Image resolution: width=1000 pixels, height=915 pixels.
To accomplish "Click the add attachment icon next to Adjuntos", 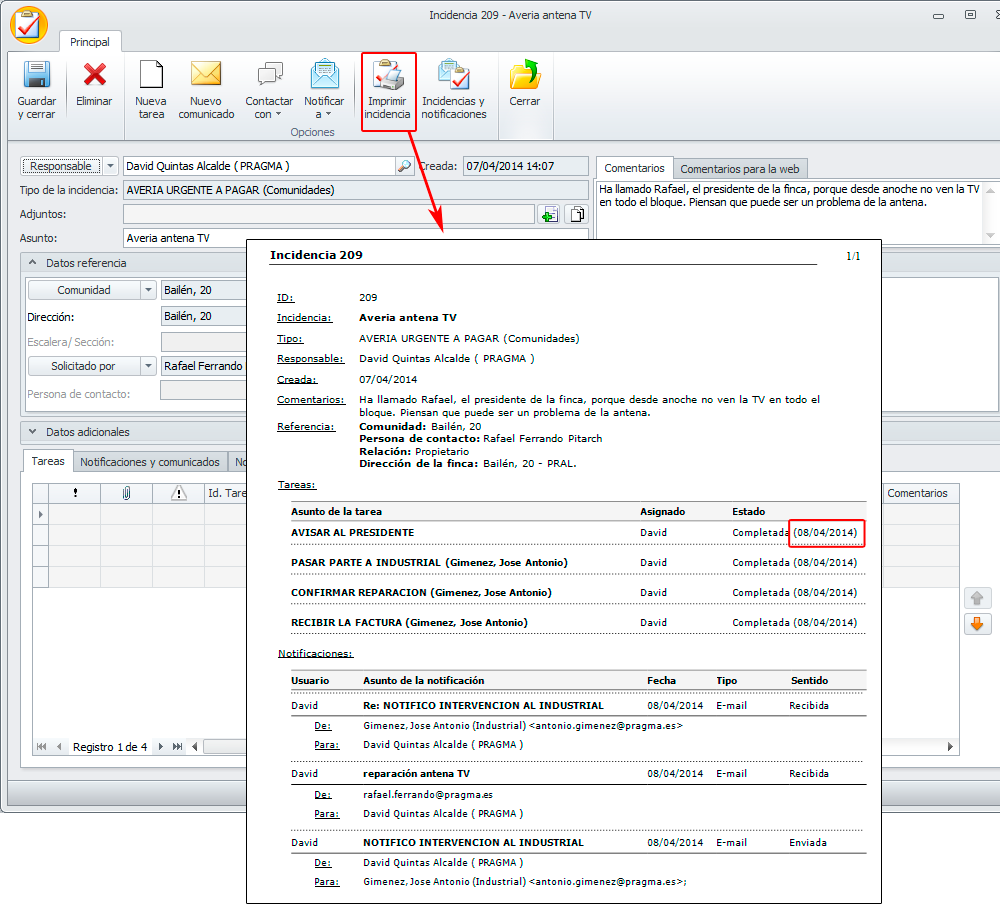I will [x=548, y=214].
